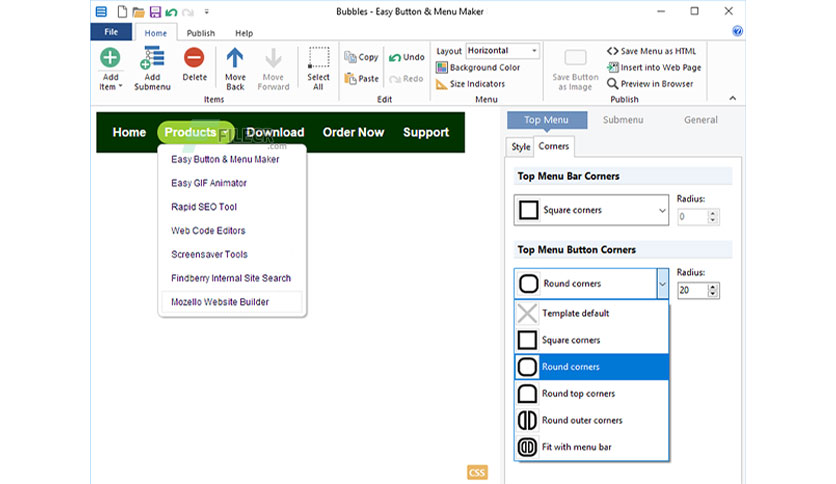
Task: Click Insert into Web Page
Action: (654, 67)
